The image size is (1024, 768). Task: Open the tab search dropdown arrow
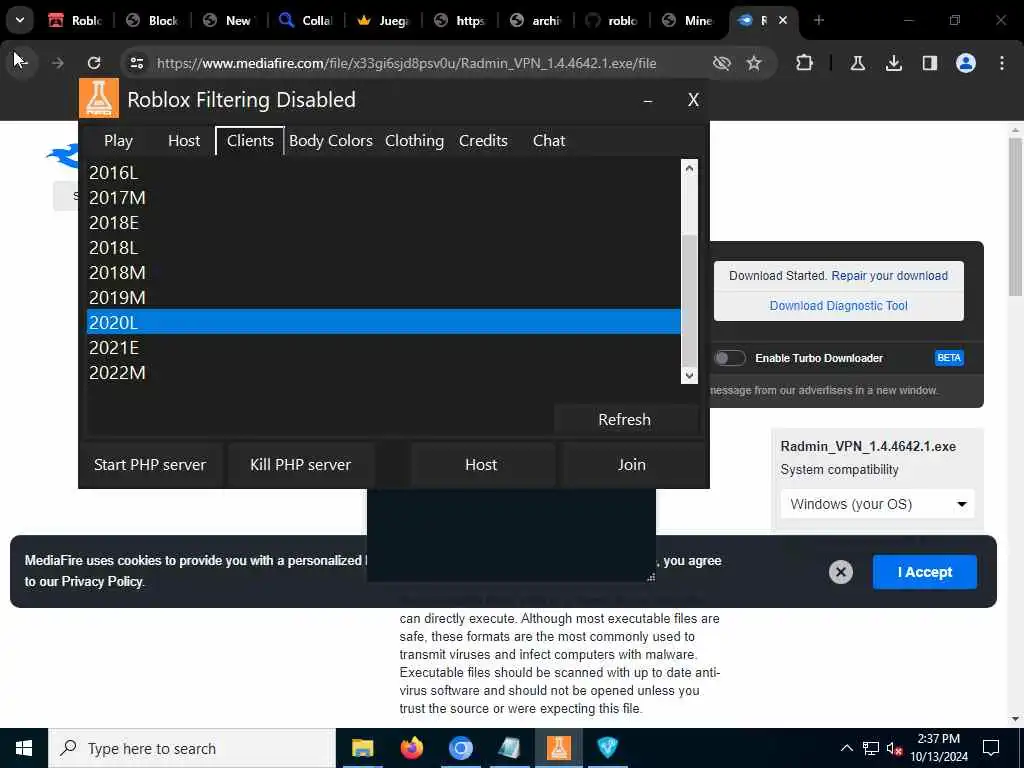pos(20,20)
